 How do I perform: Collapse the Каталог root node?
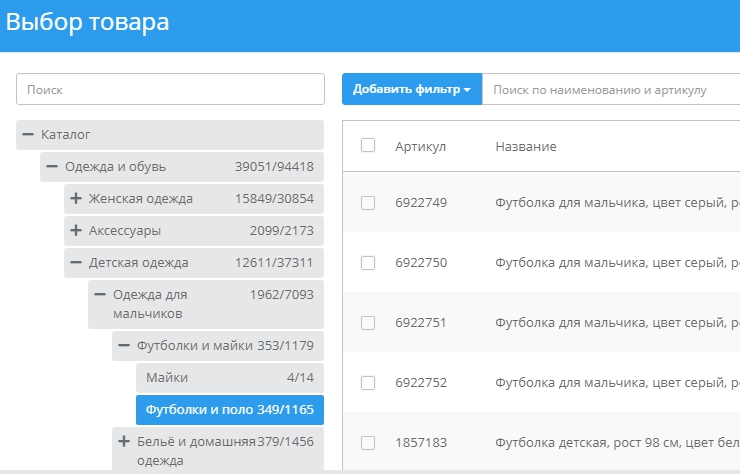pyautogui.click(x=28, y=134)
